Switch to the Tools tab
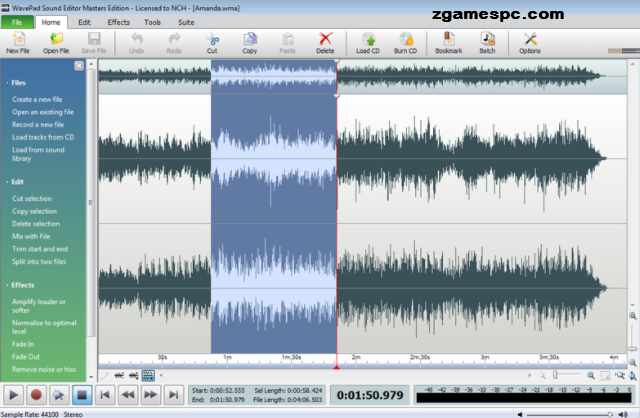The width and height of the screenshot is (640, 418). click(153, 22)
